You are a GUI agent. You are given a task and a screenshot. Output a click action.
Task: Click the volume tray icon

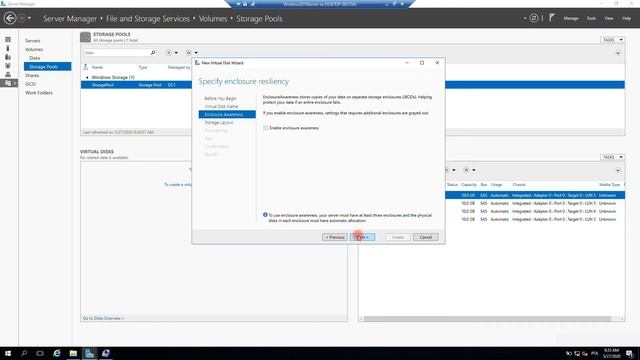point(585,353)
